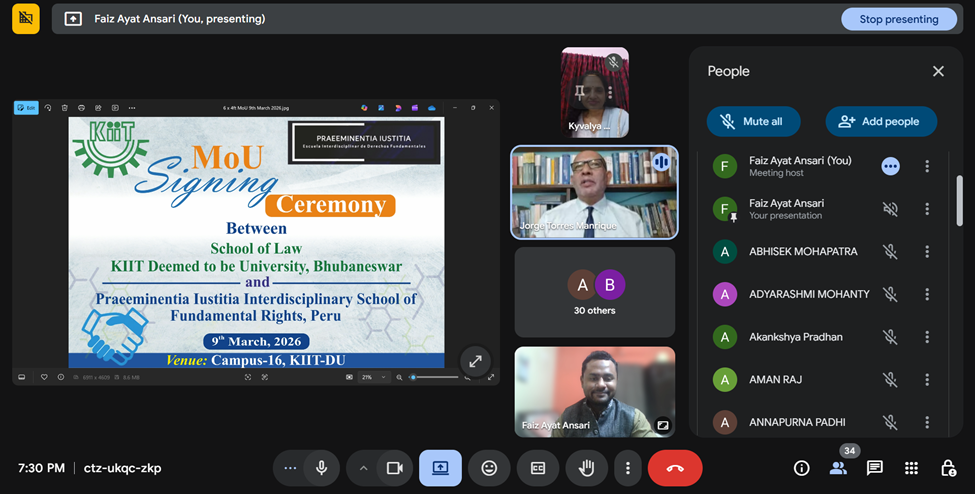Viewport: 975px width, 494px height.
Task: Toggle the People panel icon with 34 badge
Action: pyautogui.click(x=838, y=468)
